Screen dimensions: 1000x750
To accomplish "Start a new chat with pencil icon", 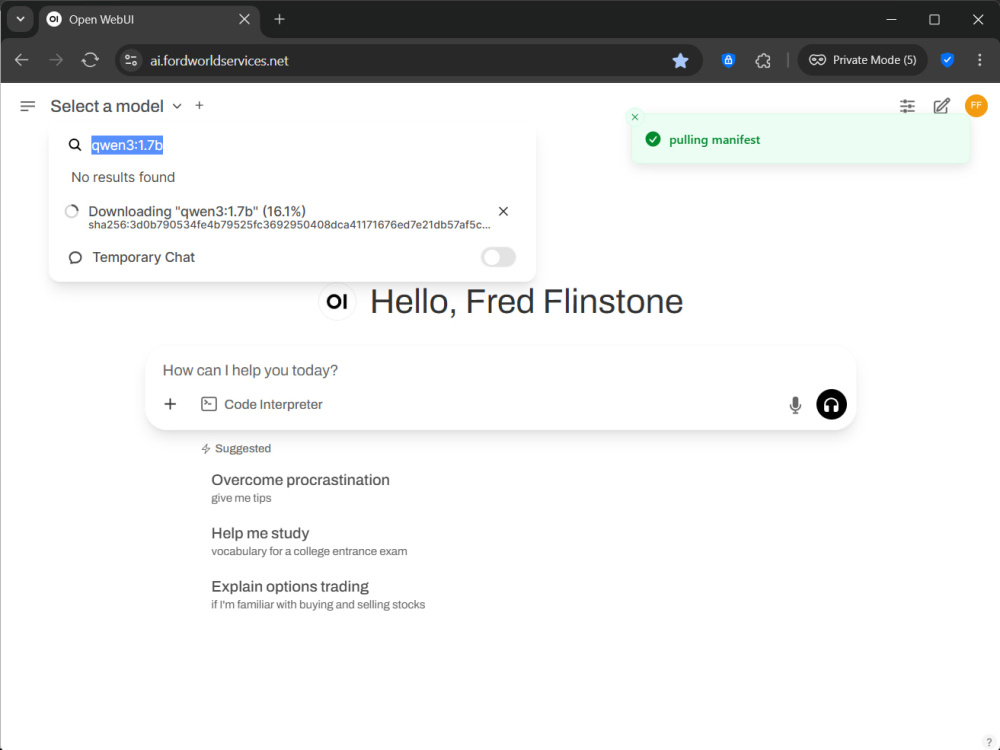I will click(x=941, y=106).
